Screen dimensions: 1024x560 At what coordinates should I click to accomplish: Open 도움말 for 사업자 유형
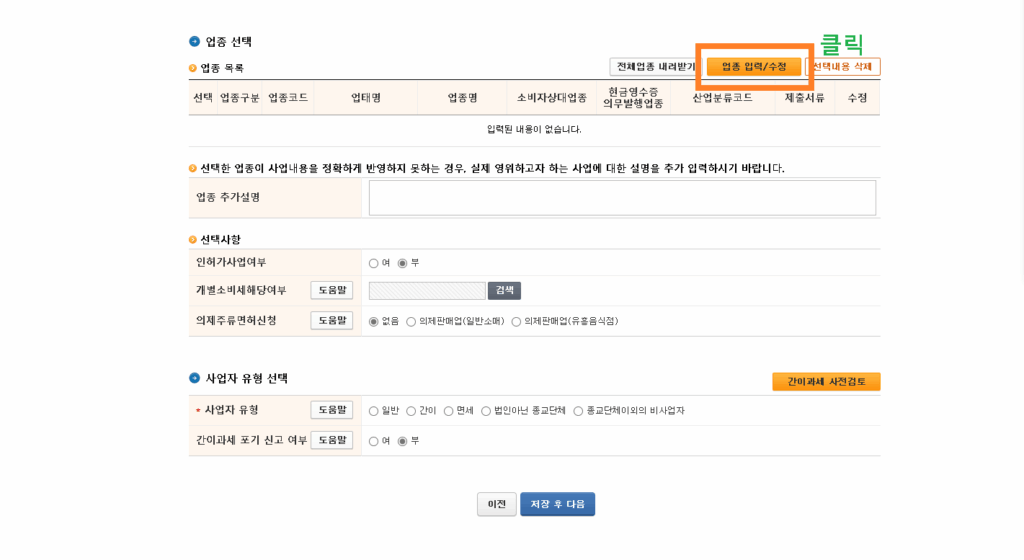[332, 410]
